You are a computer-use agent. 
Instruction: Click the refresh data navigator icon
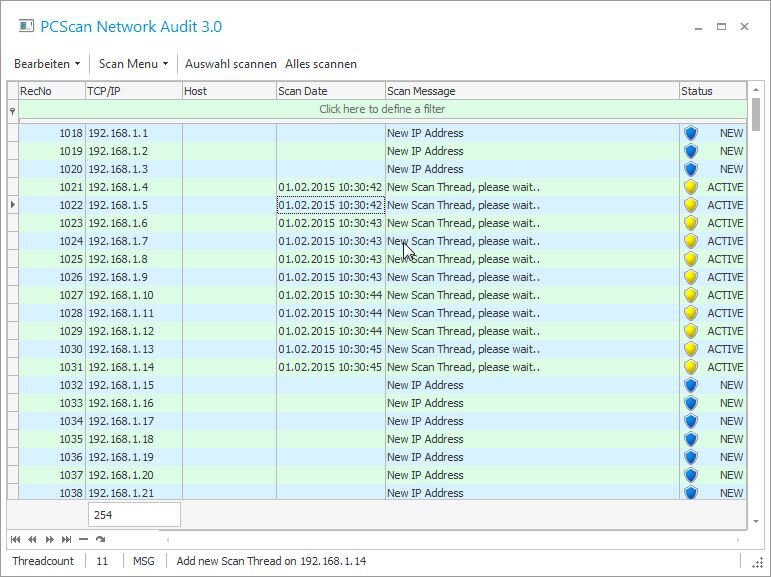(100, 540)
